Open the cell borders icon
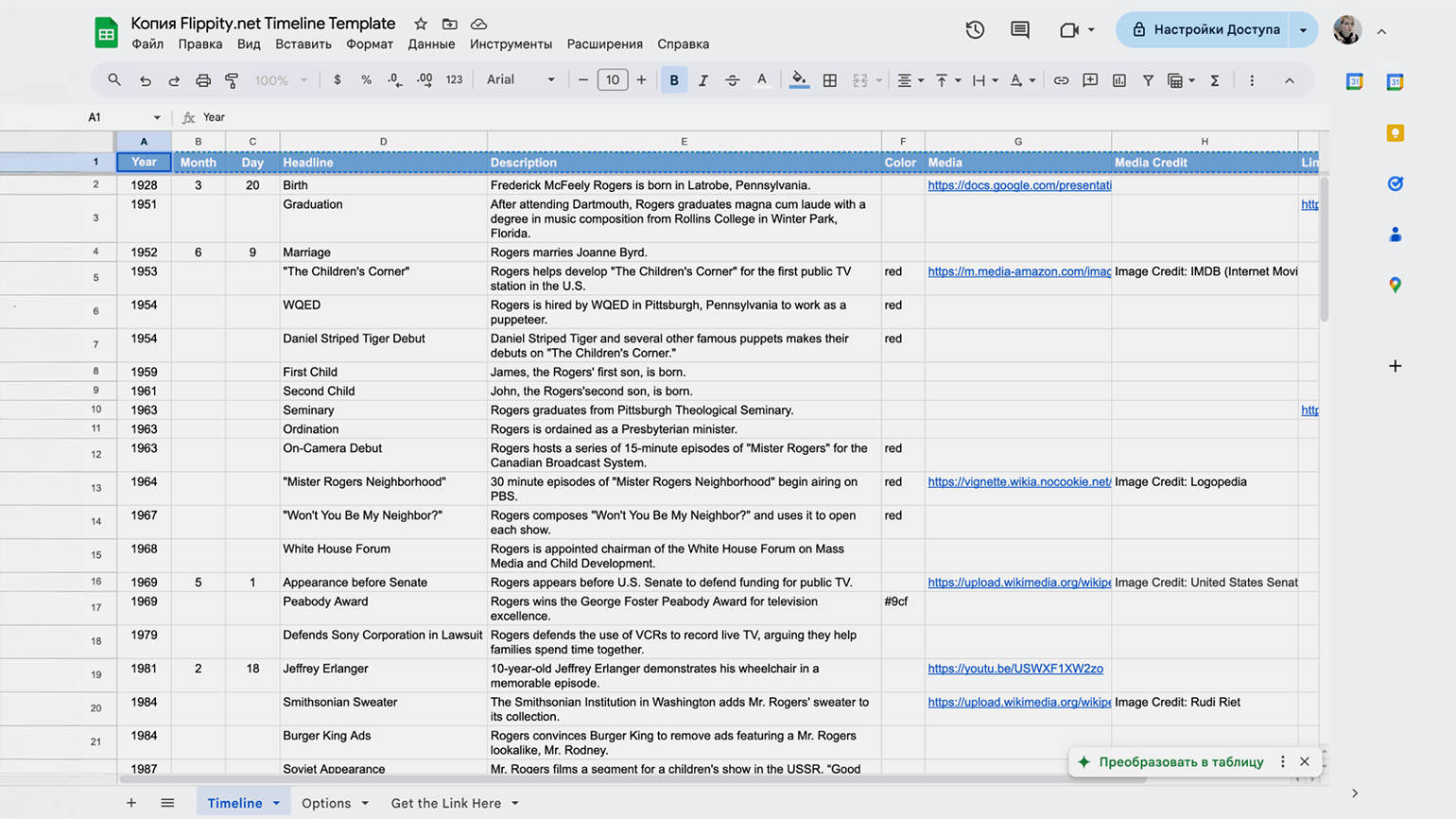 coord(830,80)
